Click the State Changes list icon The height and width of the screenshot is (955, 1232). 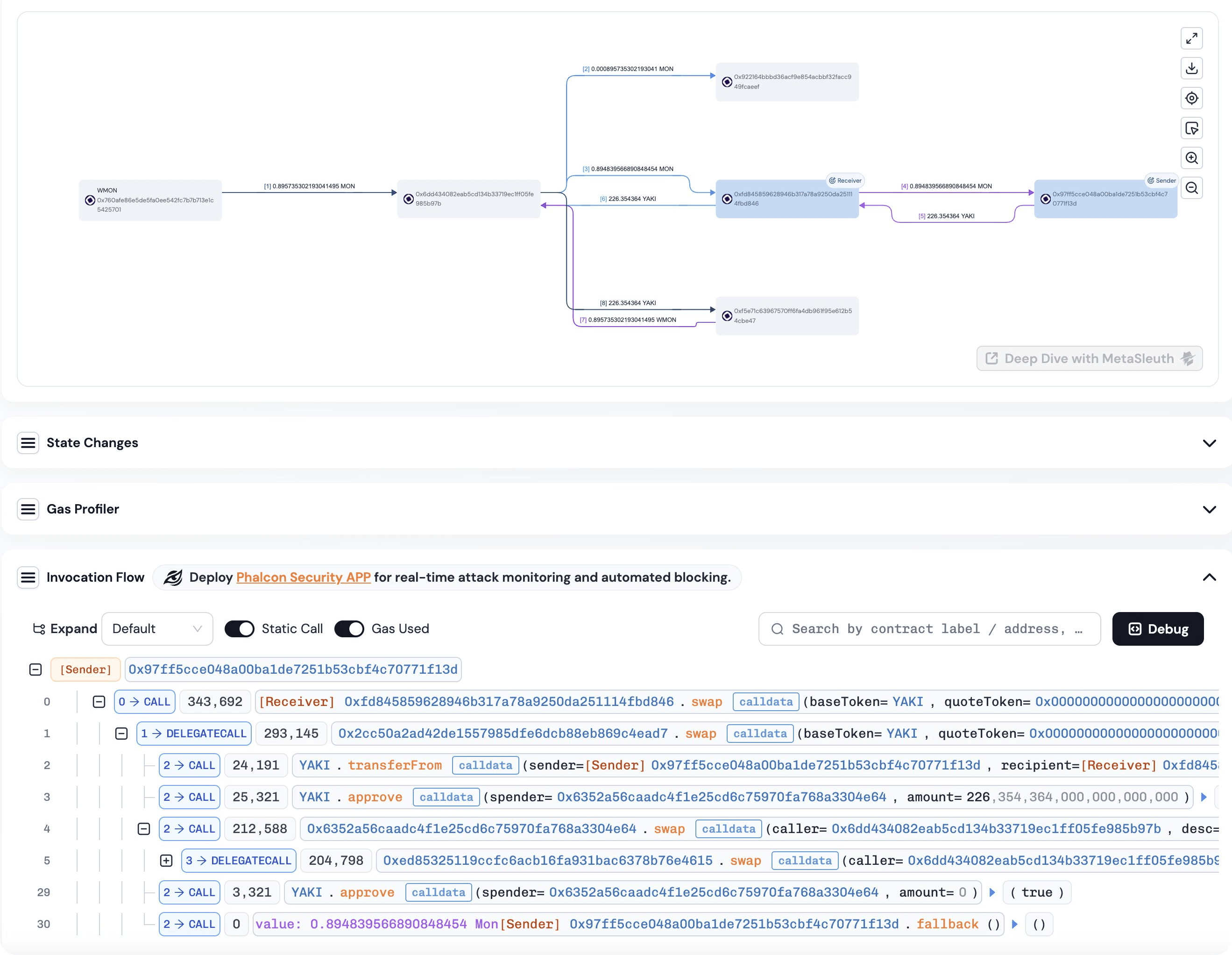point(28,443)
